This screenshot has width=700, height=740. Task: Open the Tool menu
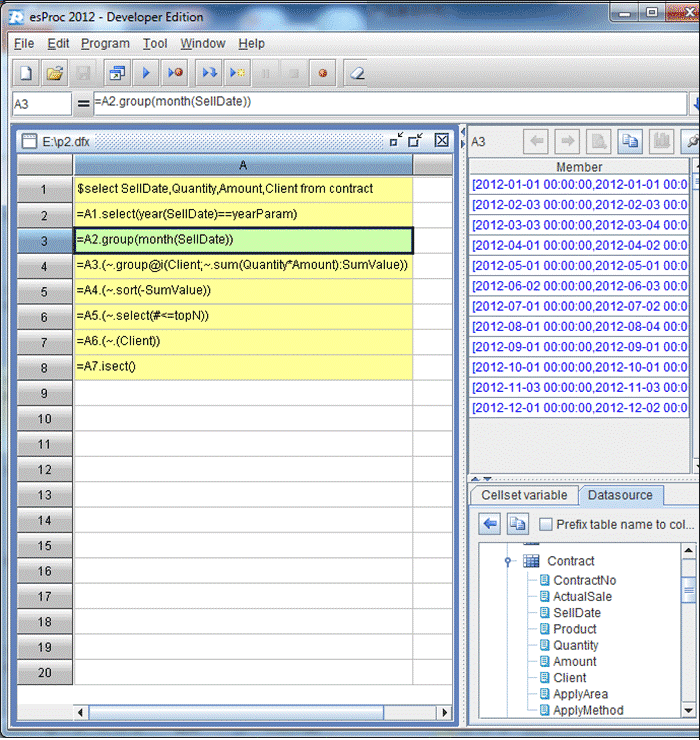155,44
